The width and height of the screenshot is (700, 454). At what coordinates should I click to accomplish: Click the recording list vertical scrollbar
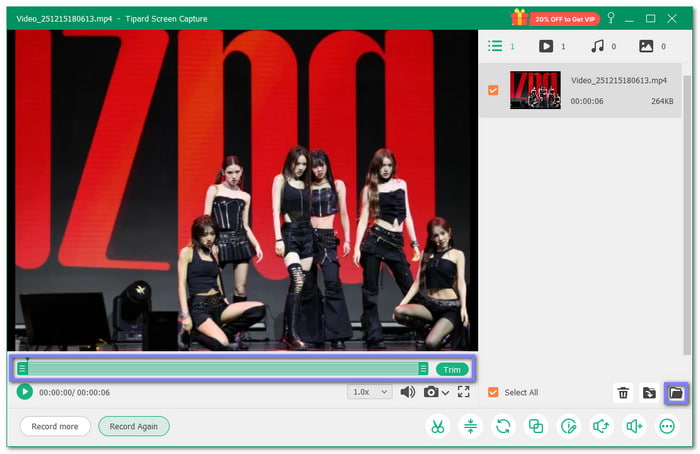pyautogui.click(x=687, y=214)
